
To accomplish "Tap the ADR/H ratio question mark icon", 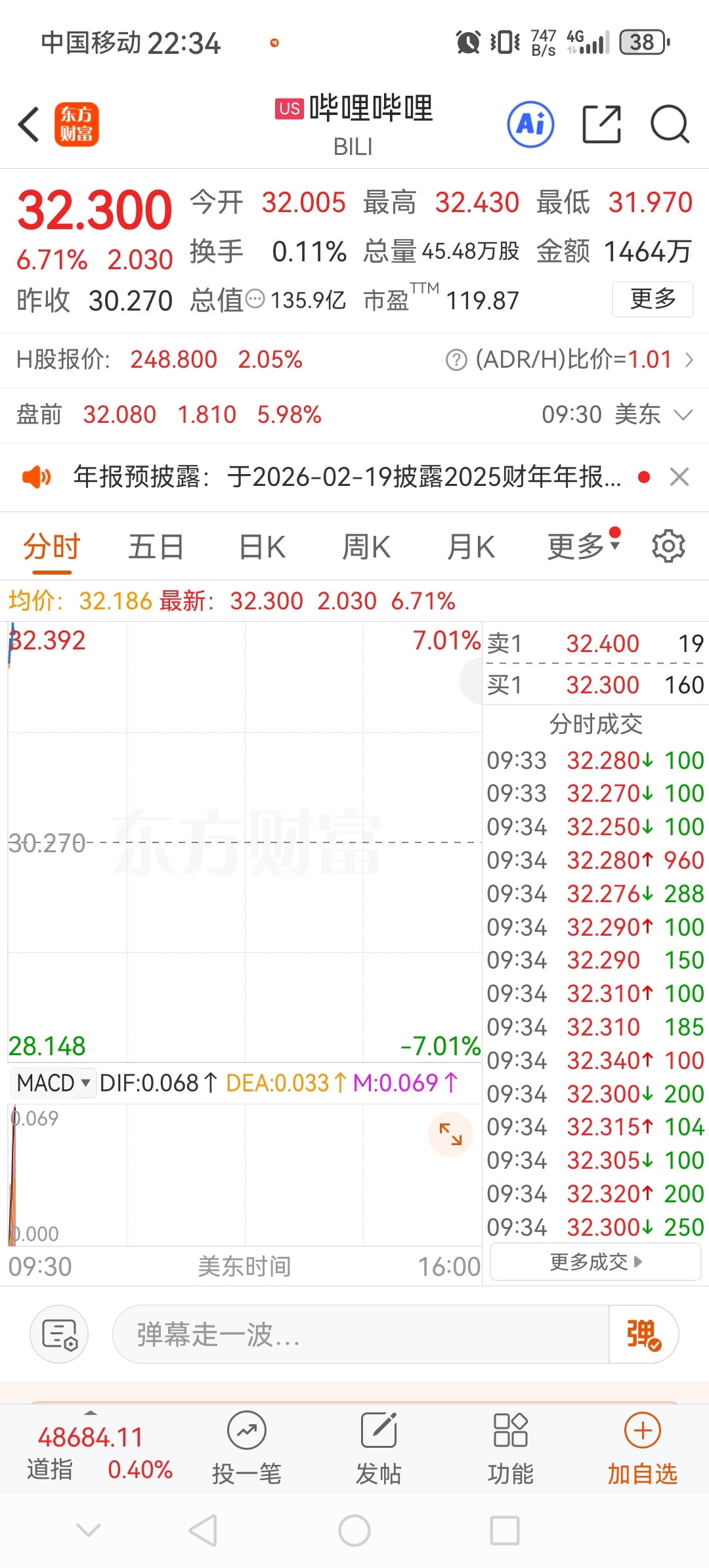I will click(x=456, y=360).
